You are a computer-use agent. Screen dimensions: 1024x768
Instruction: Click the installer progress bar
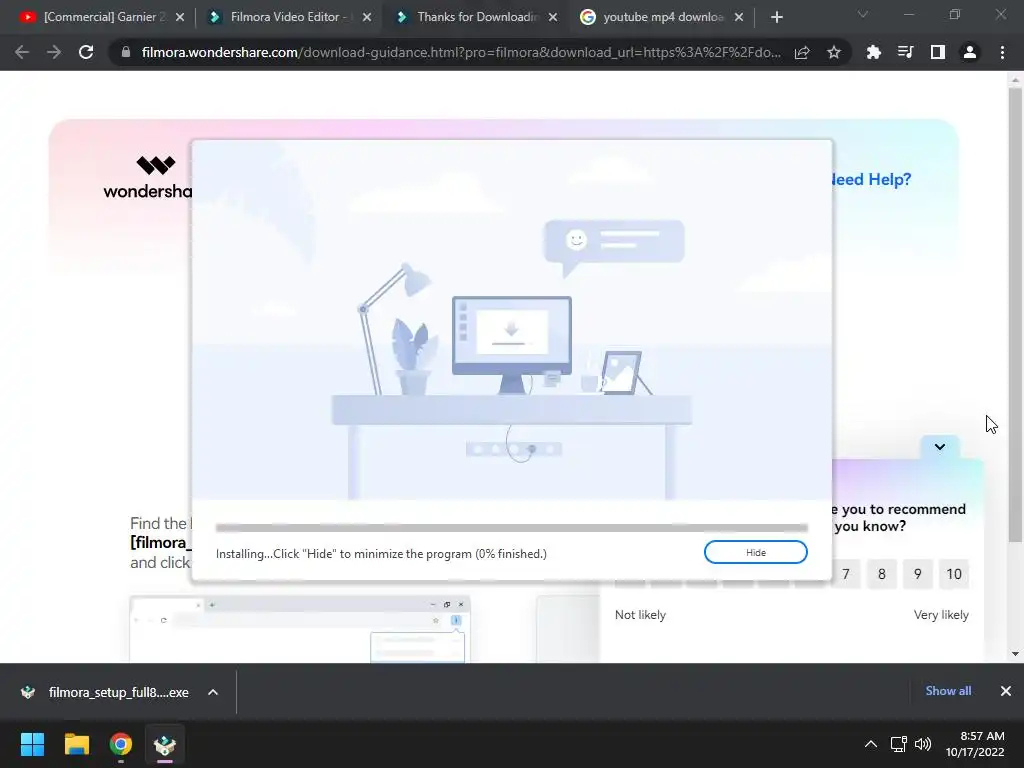(x=511, y=528)
